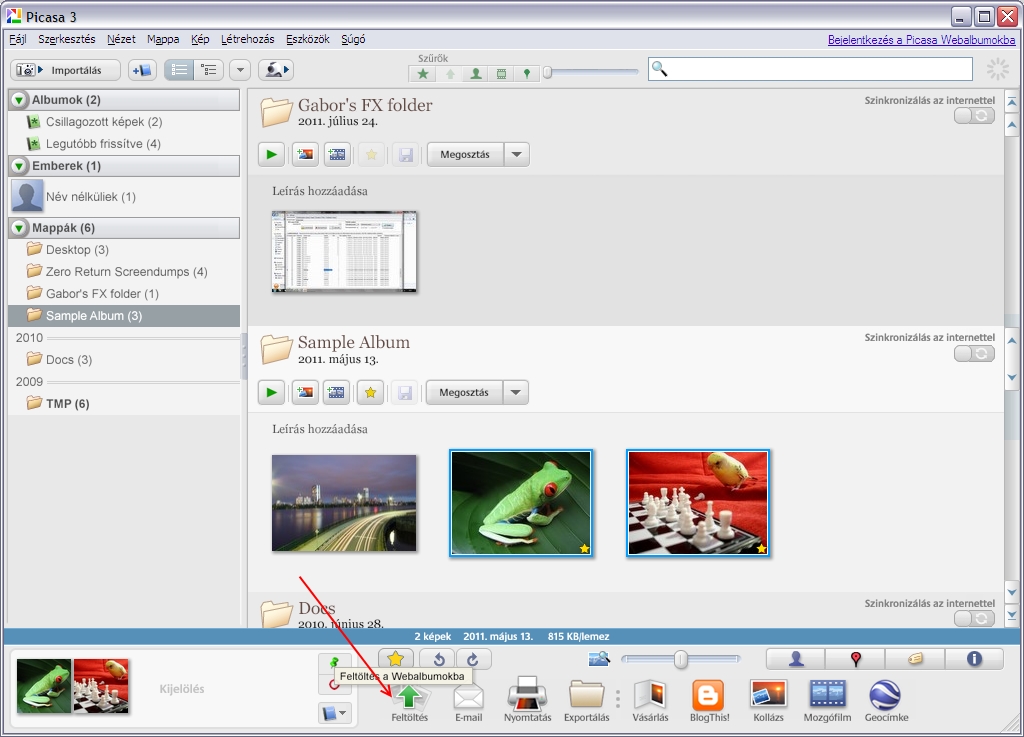
Task: Select Legutóbb frissítve album
Action: (124, 144)
